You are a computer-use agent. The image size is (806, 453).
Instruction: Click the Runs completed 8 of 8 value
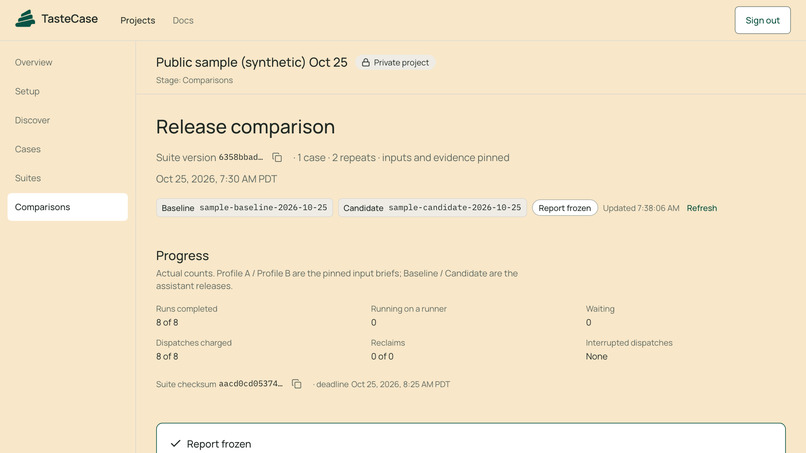[x=167, y=322]
